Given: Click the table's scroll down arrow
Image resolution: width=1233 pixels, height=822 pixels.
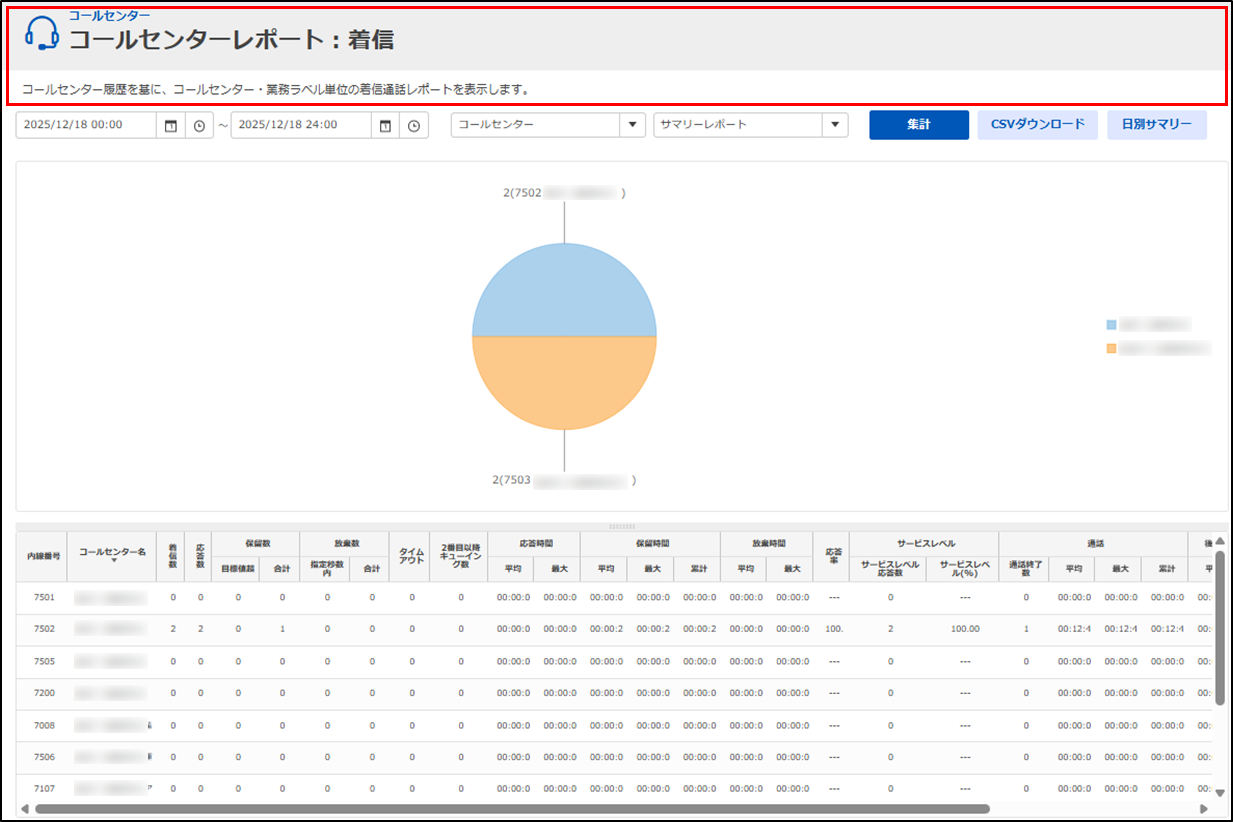Looking at the screenshot, I should point(1219,792).
